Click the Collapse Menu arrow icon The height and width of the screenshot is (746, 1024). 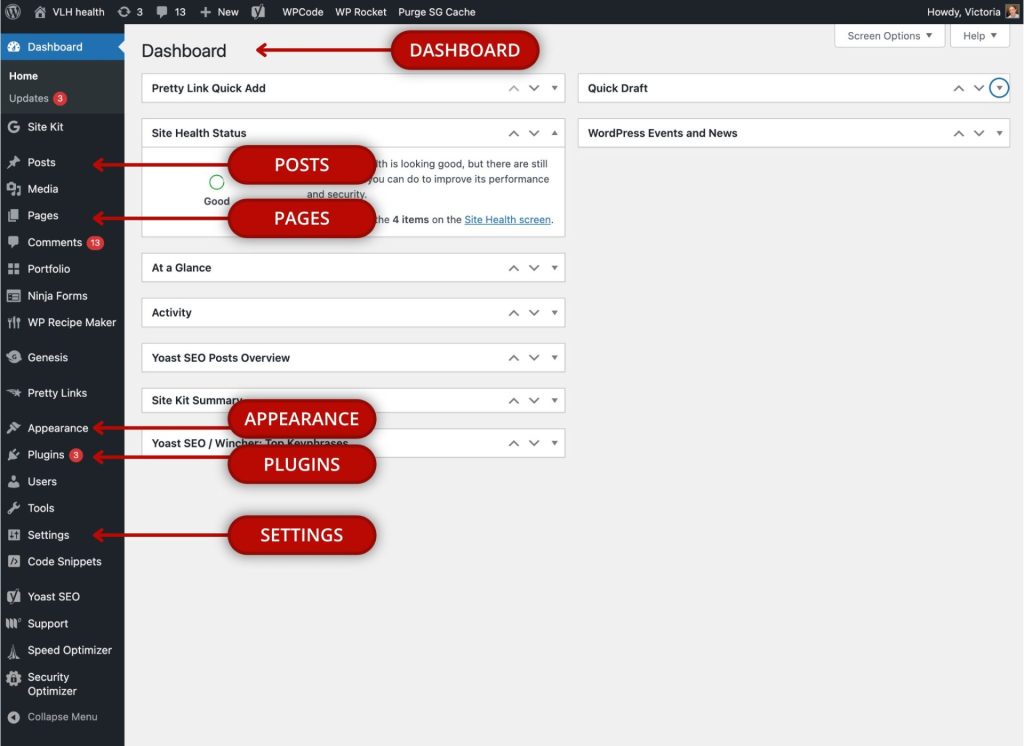click(14, 717)
